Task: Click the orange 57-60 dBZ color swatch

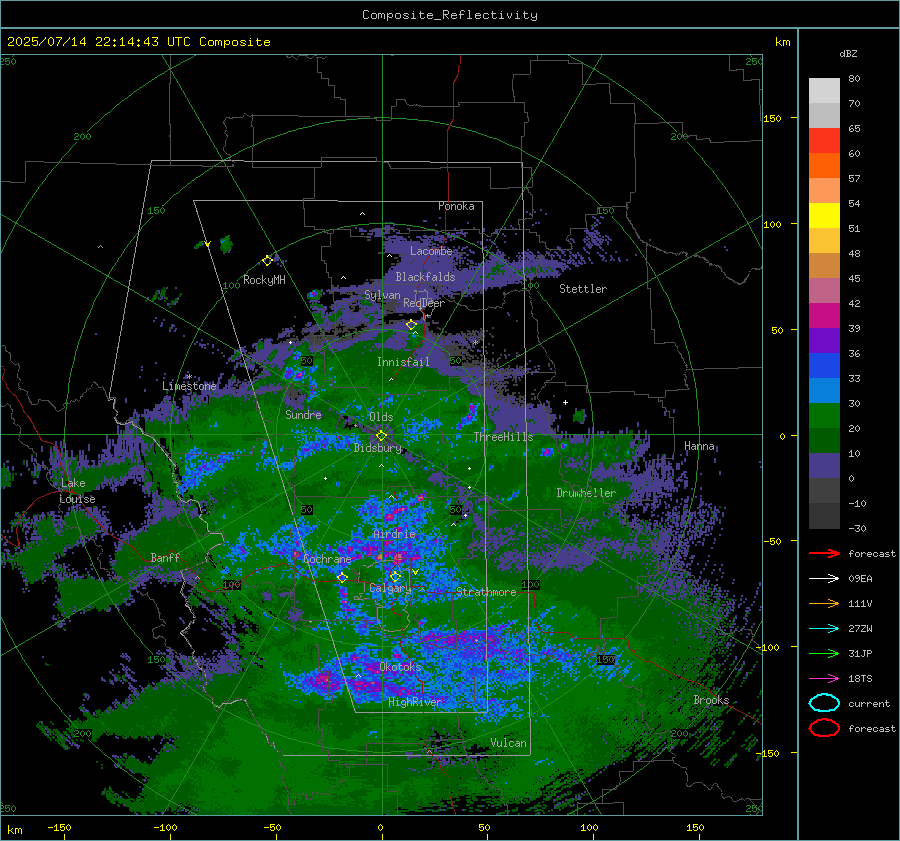Action: pyautogui.click(x=824, y=166)
